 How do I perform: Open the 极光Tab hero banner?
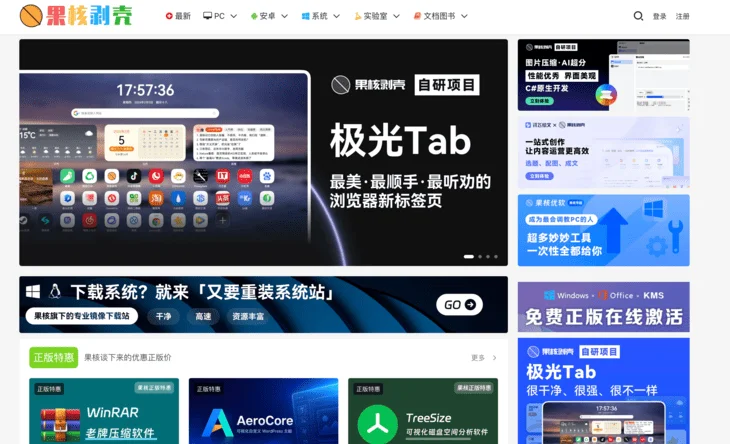[264, 153]
